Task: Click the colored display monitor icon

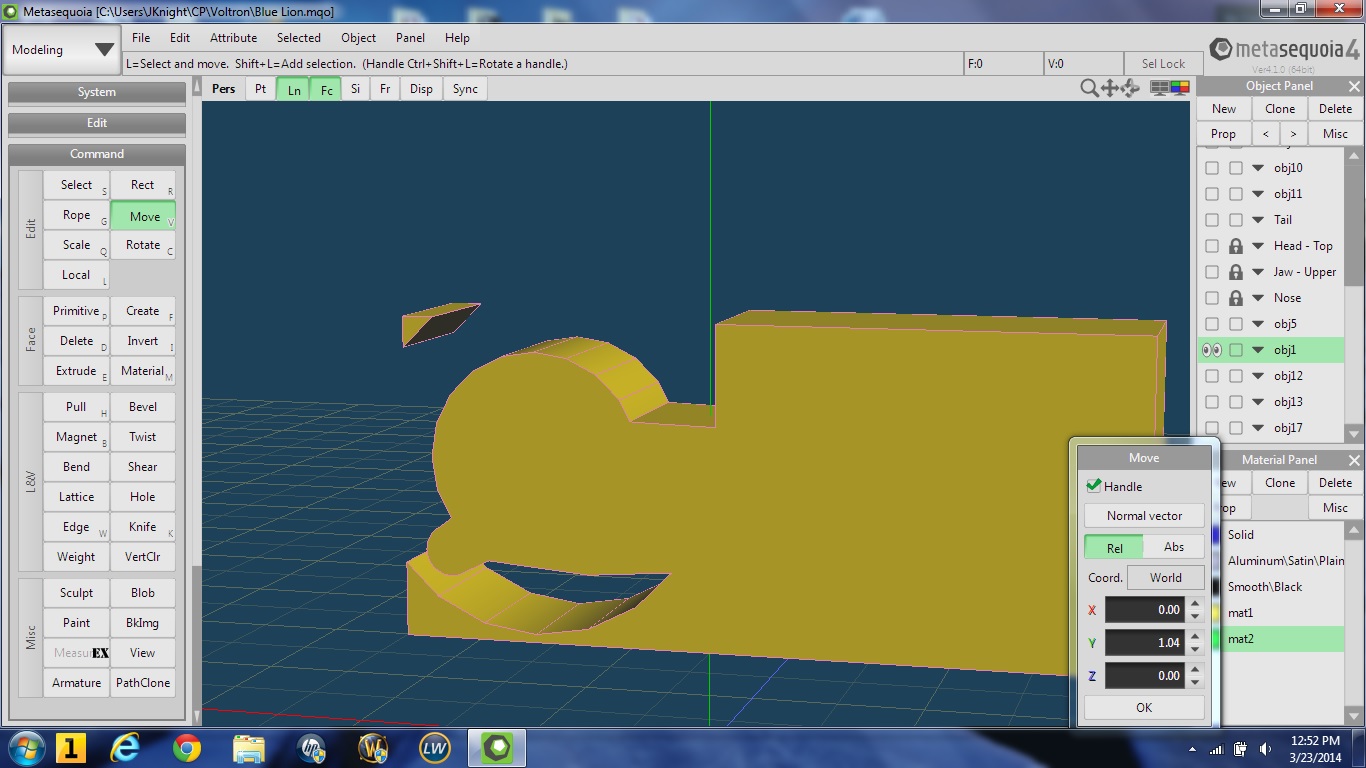Action: click(1180, 88)
